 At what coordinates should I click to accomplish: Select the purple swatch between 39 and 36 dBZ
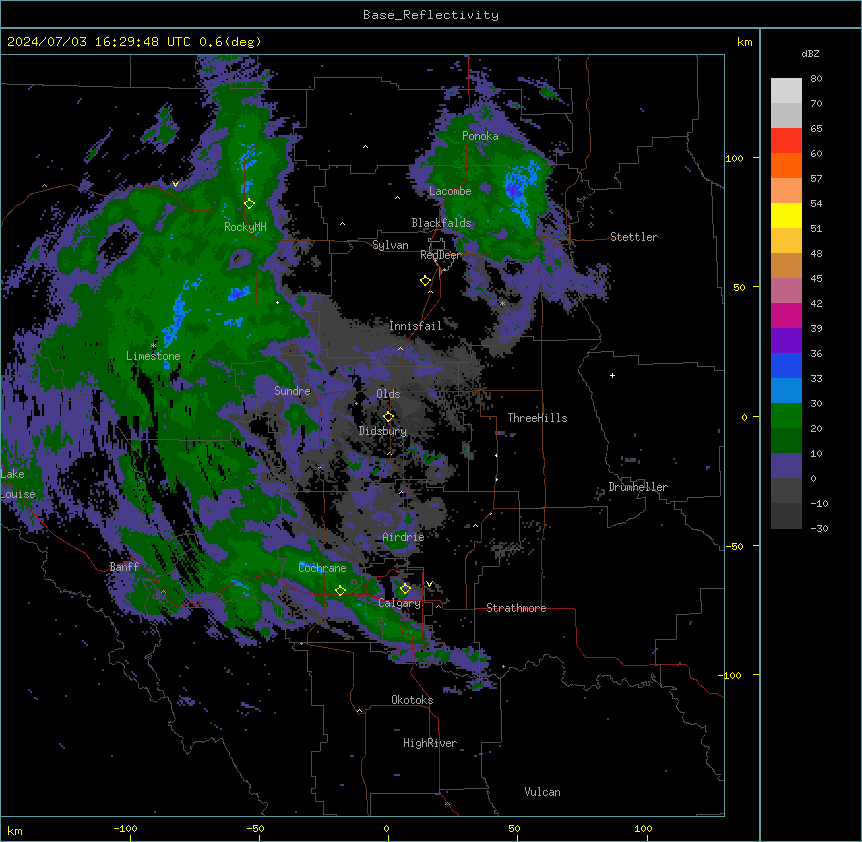[x=786, y=340]
